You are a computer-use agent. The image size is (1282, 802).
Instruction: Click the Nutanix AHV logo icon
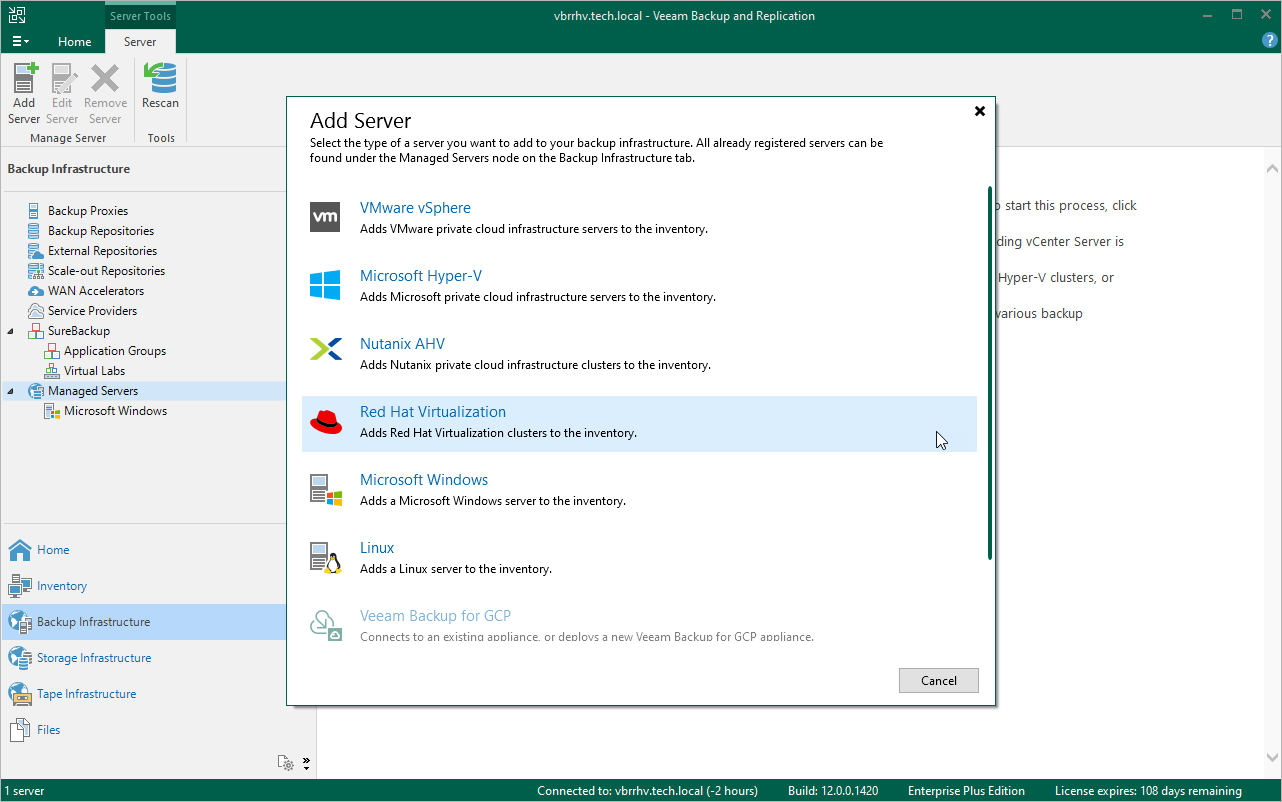pos(326,349)
